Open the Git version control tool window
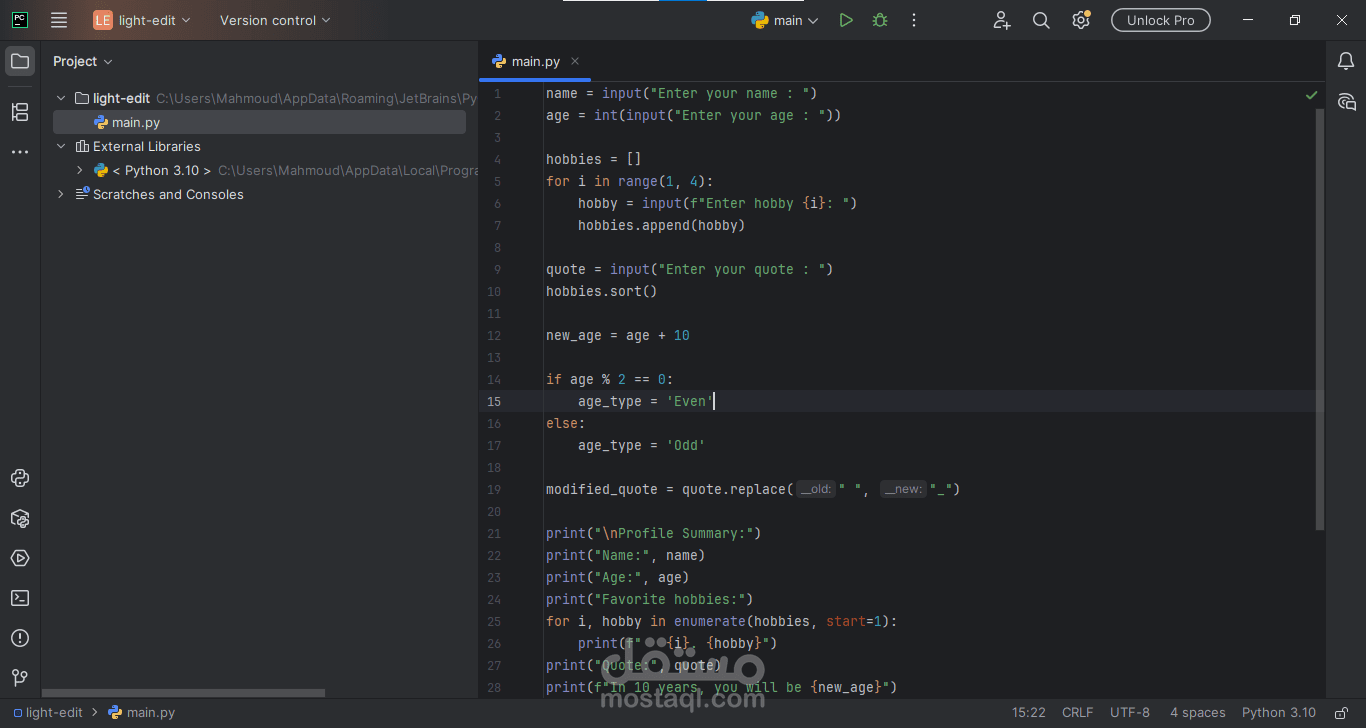Image resolution: width=1366 pixels, height=728 pixels. [20, 678]
